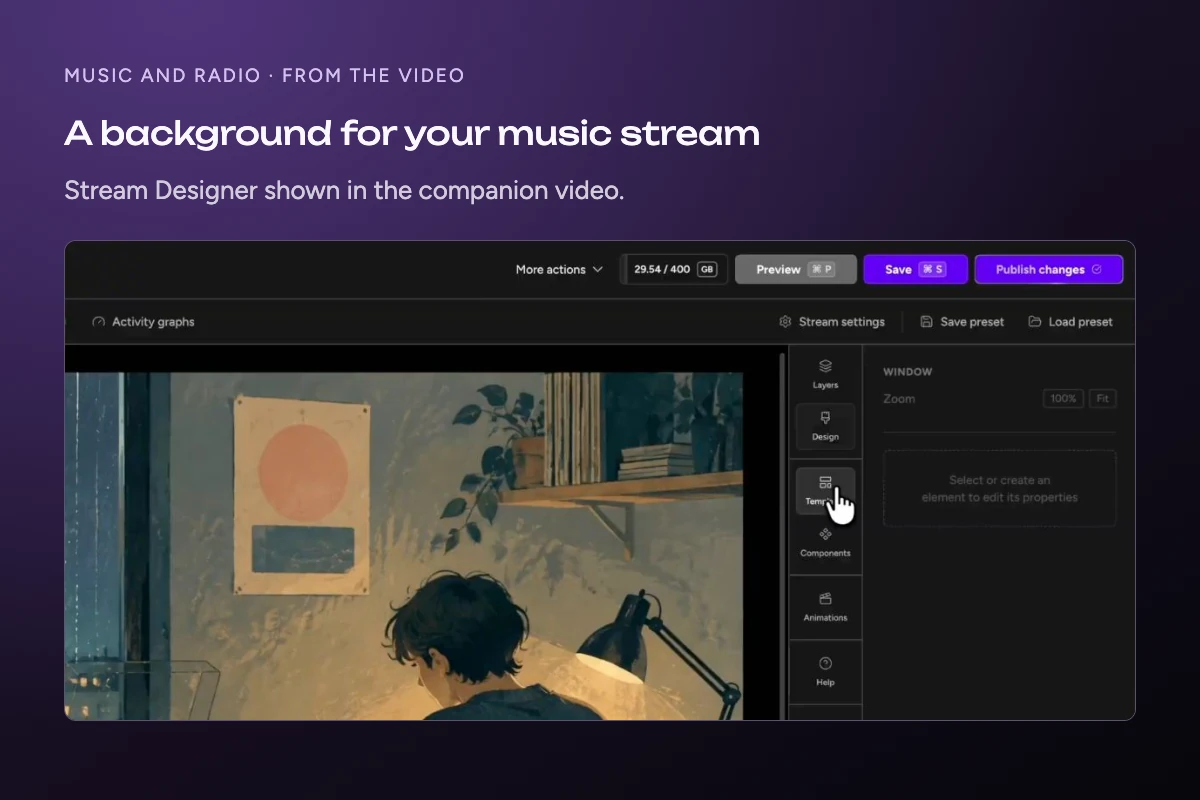1200x800 pixels.
Task: Open the Components panel
Action: click(x=825, y=543)
